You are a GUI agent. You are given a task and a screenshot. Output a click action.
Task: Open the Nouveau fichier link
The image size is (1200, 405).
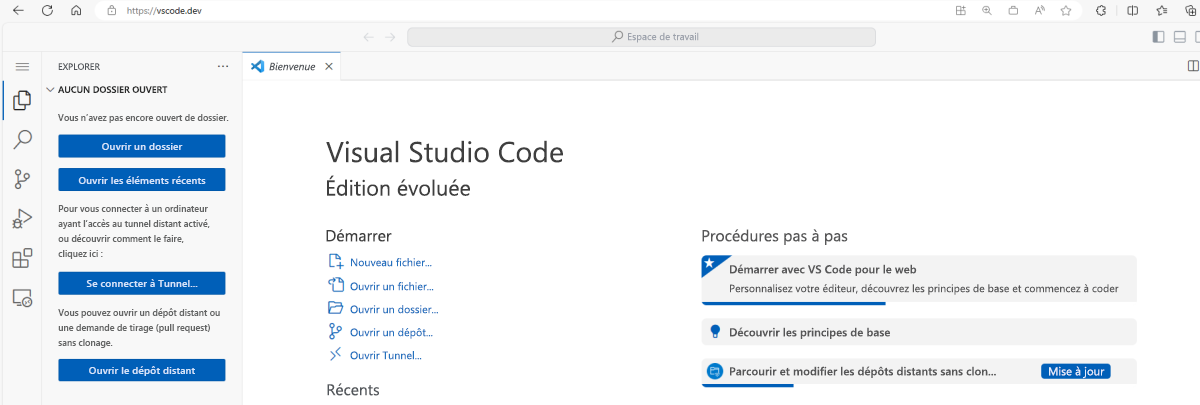391,262
